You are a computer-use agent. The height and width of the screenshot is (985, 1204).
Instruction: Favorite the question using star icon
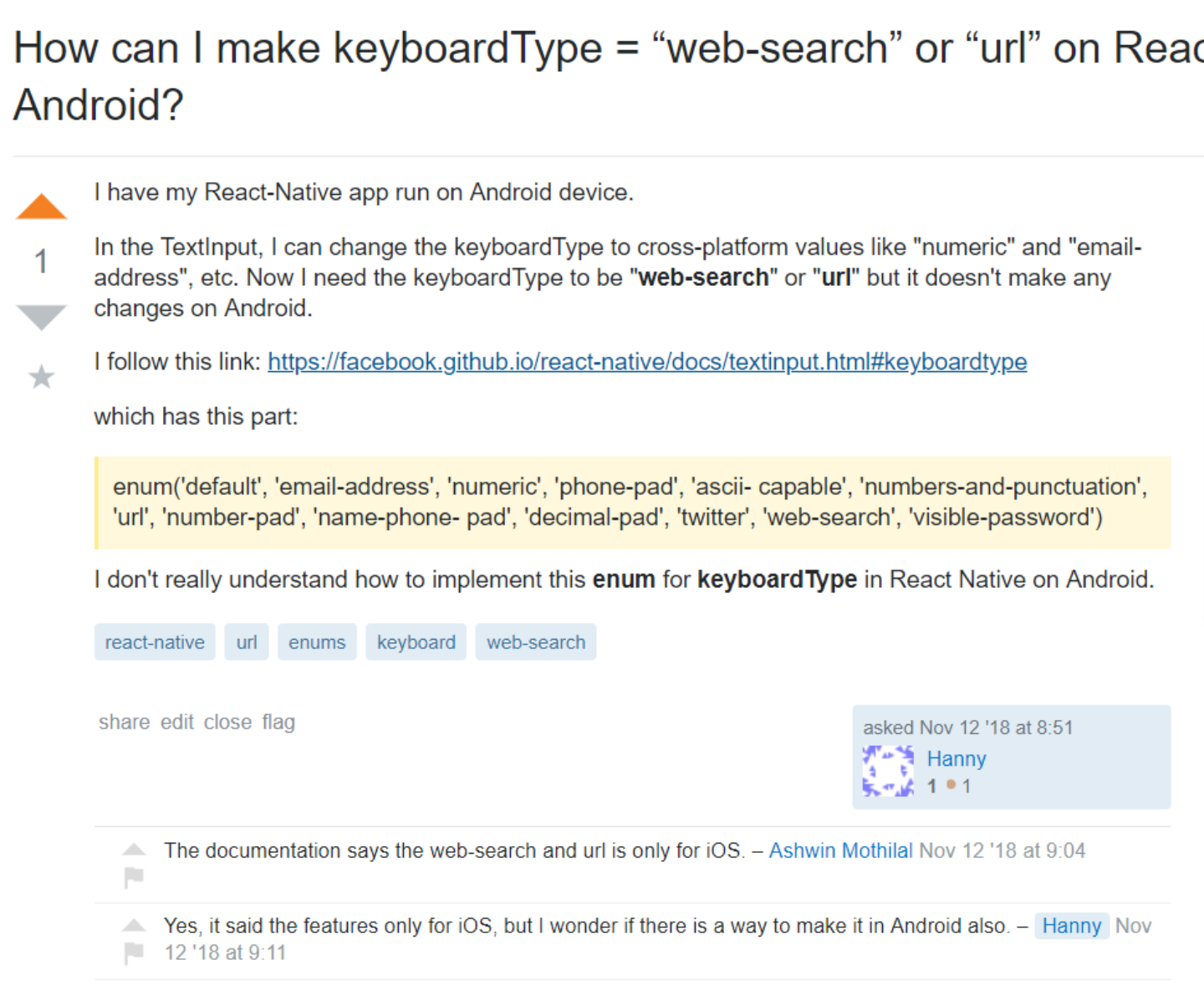pyautogui.click(x=41, y=377)
